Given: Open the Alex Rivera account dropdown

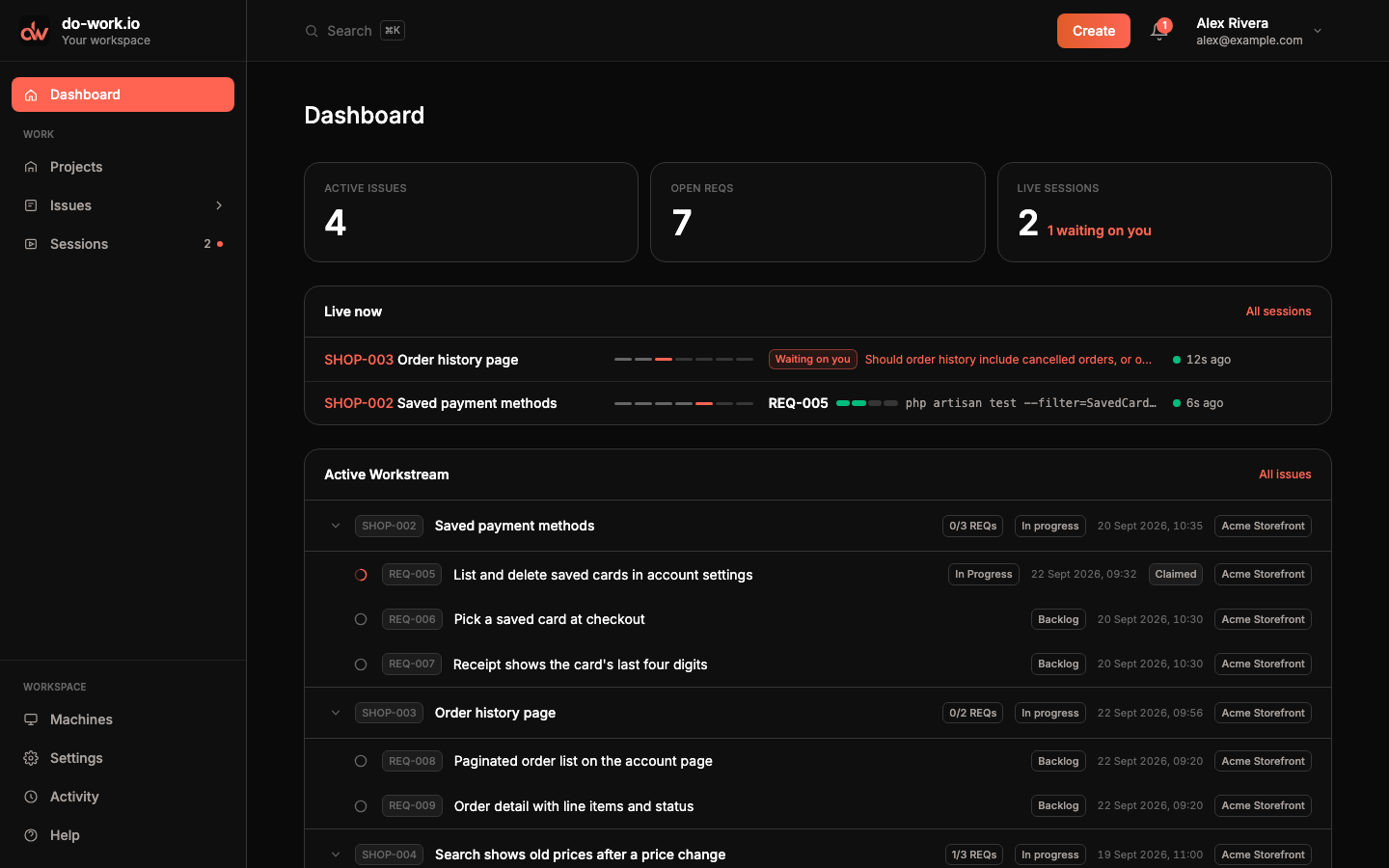Looking at the screenshot, I should point(1259,31).
